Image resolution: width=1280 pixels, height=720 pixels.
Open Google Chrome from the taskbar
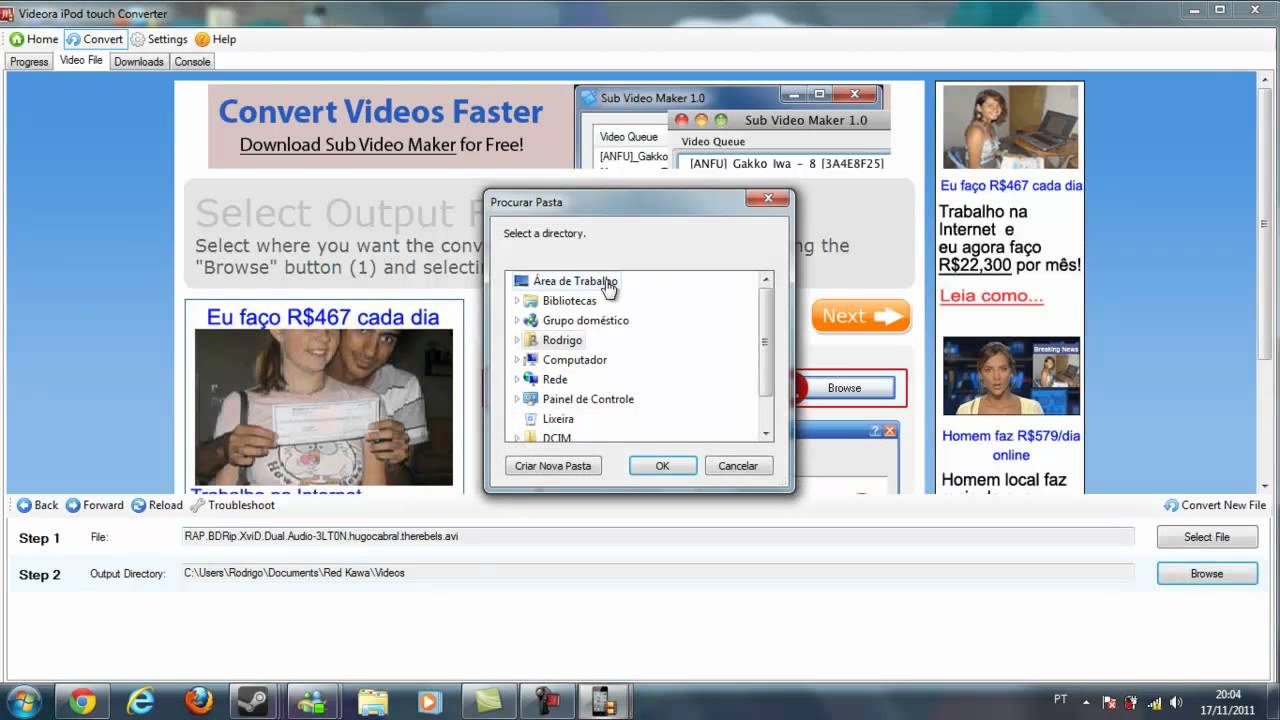pyautogui.click(x=82, y=702)
